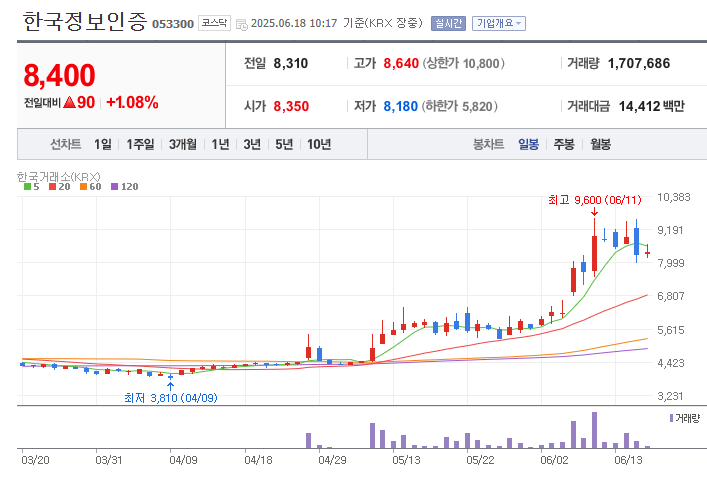Click the 전일 value 8,310
Image resolution: width=707 pixels, height=486 pixels.
[x=291, y=64]
